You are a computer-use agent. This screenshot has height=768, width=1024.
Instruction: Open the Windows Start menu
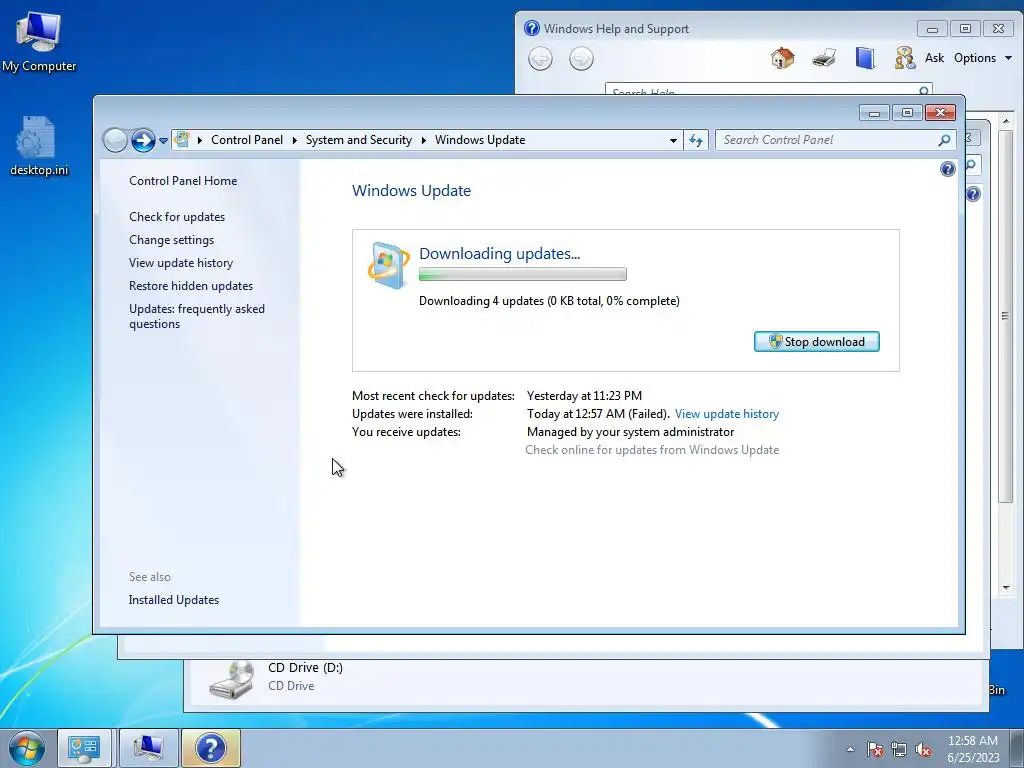[26, 748]
